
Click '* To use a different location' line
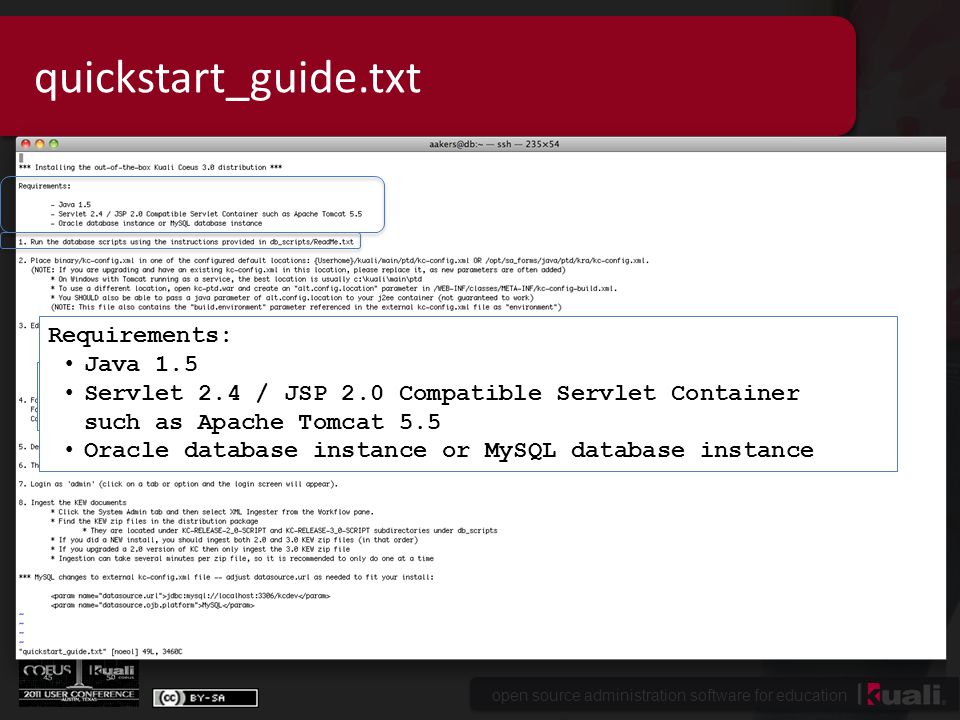(334, 288)
